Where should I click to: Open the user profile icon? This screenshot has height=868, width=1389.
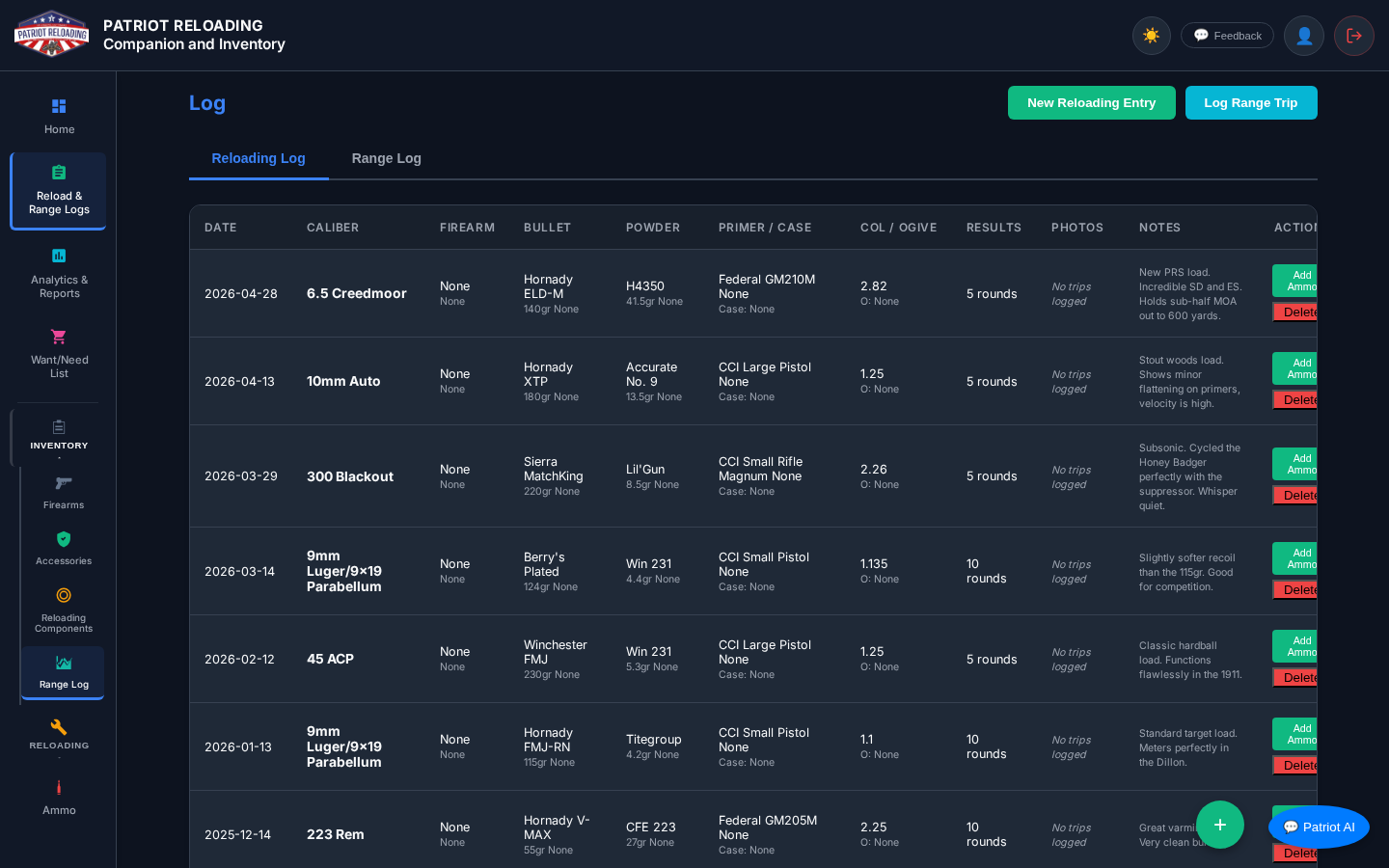(x=1304, y=36)
